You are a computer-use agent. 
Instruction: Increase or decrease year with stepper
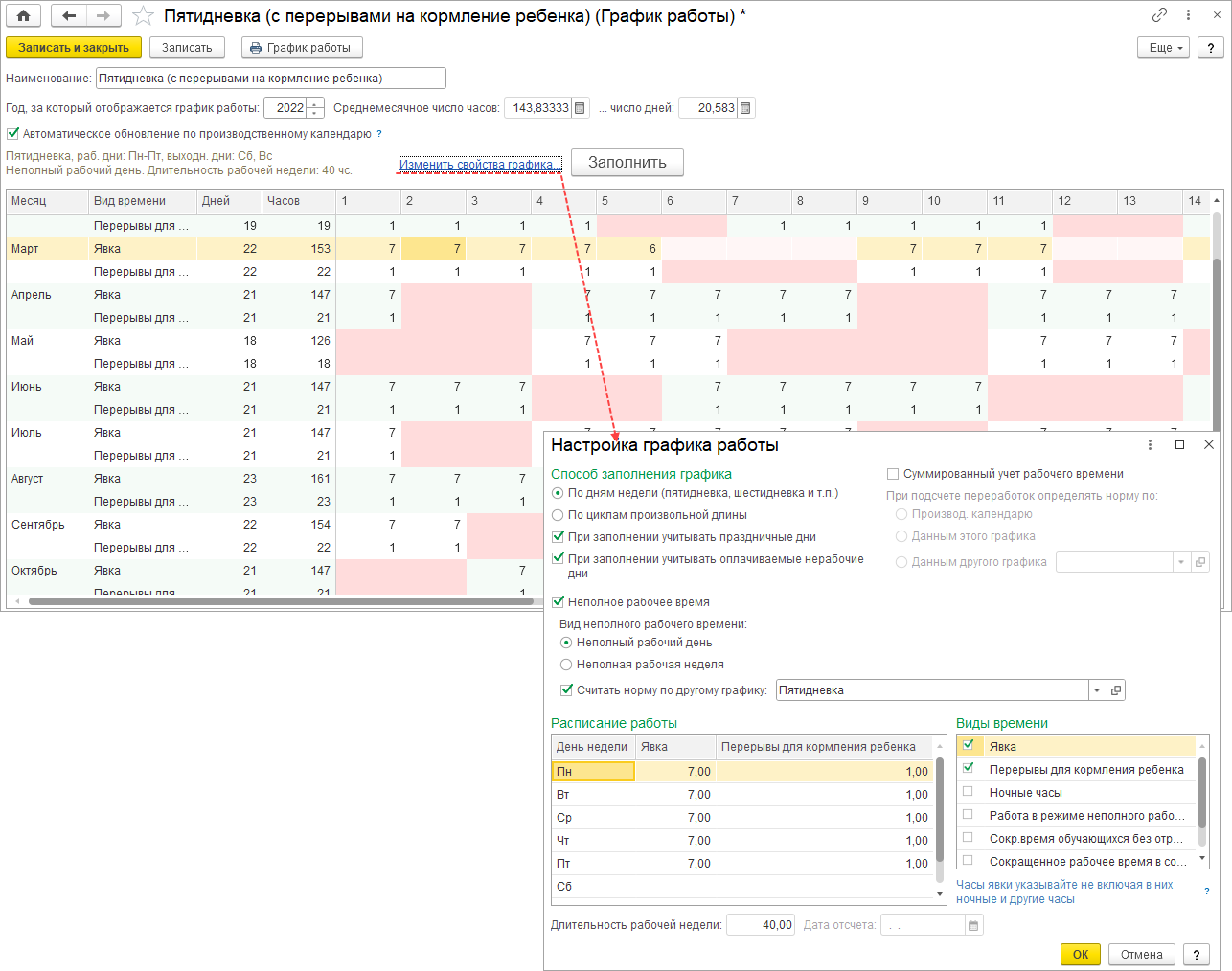[315, 108]
